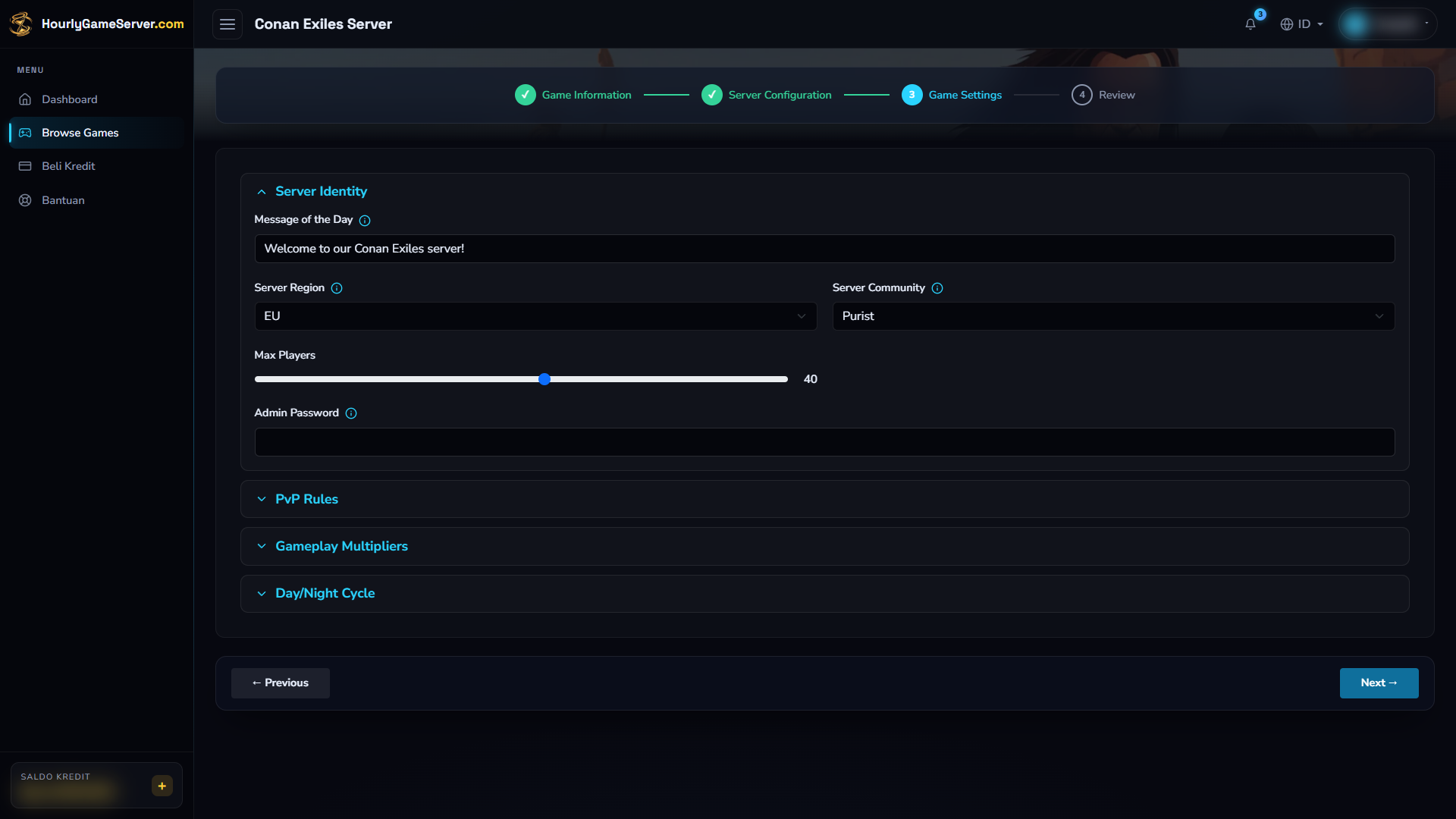Open the Server Community dropdown
The width and height of the screenshot is (1456, 819).
1113,316
